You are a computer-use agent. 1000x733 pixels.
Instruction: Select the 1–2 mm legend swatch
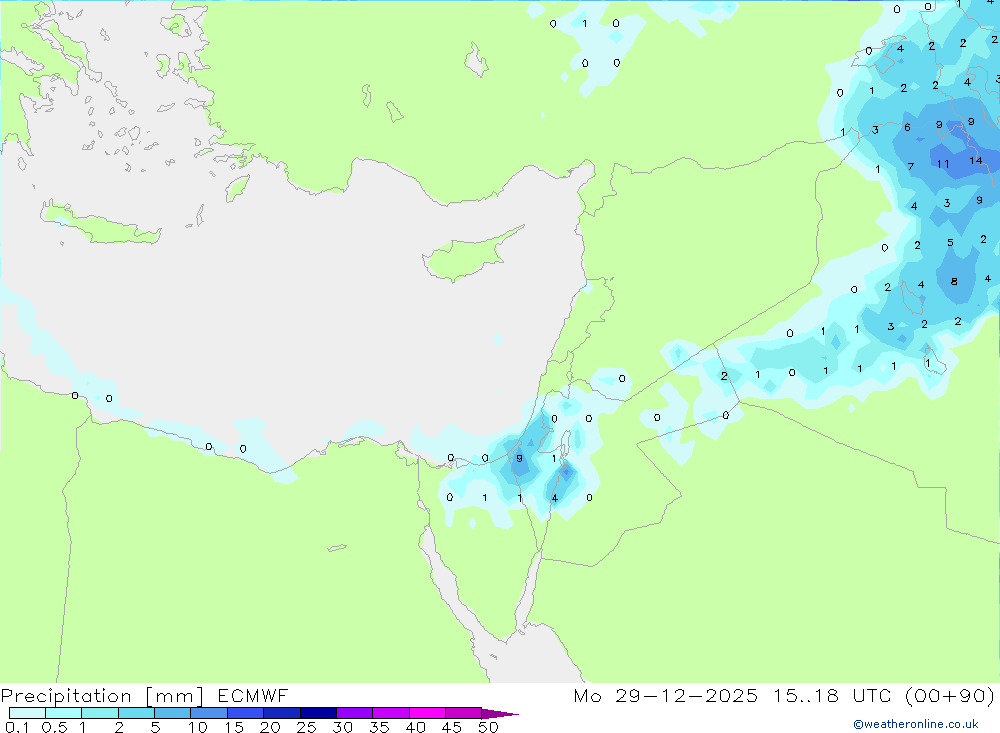(99, 713)
